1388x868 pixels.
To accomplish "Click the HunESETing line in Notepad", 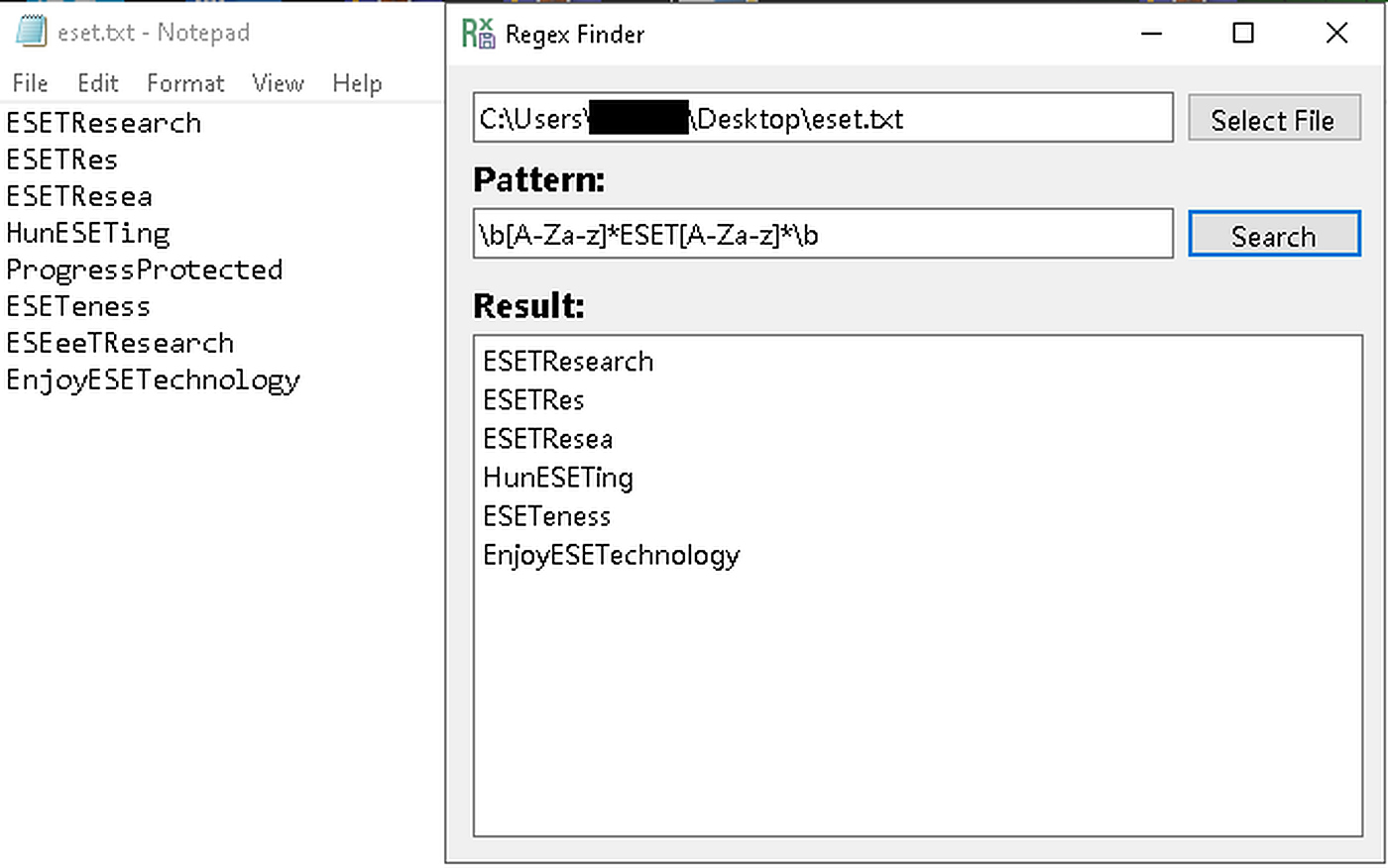I will [88, 233].
